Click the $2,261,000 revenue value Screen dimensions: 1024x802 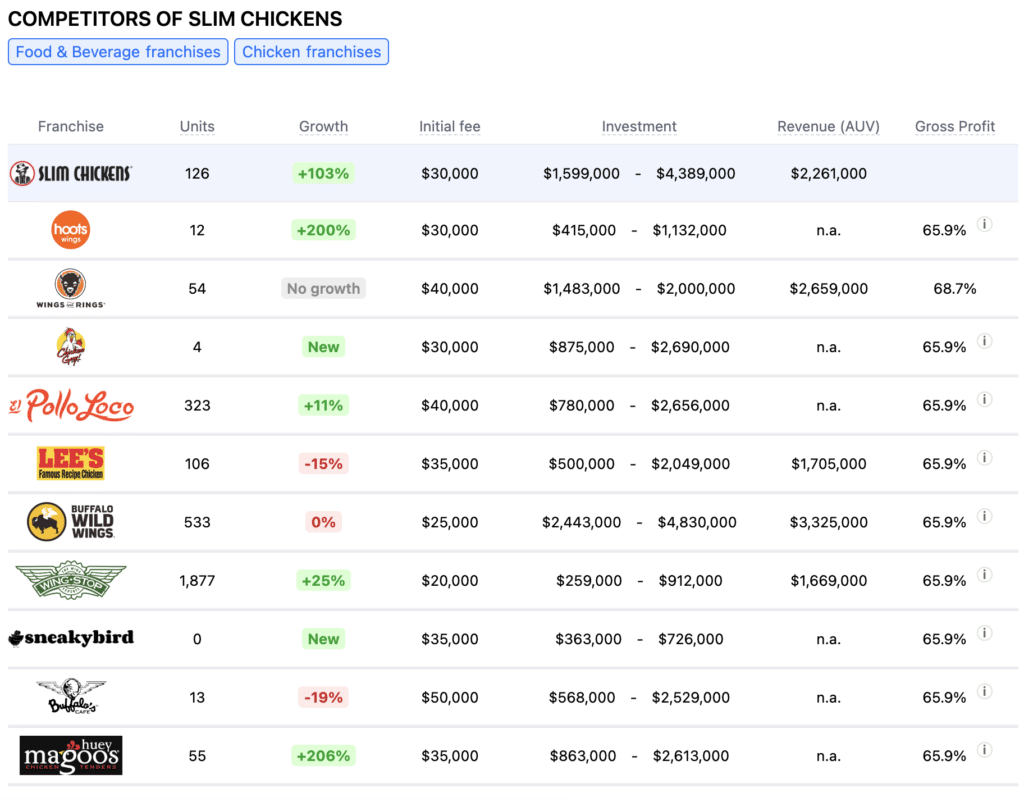point(829,174)
